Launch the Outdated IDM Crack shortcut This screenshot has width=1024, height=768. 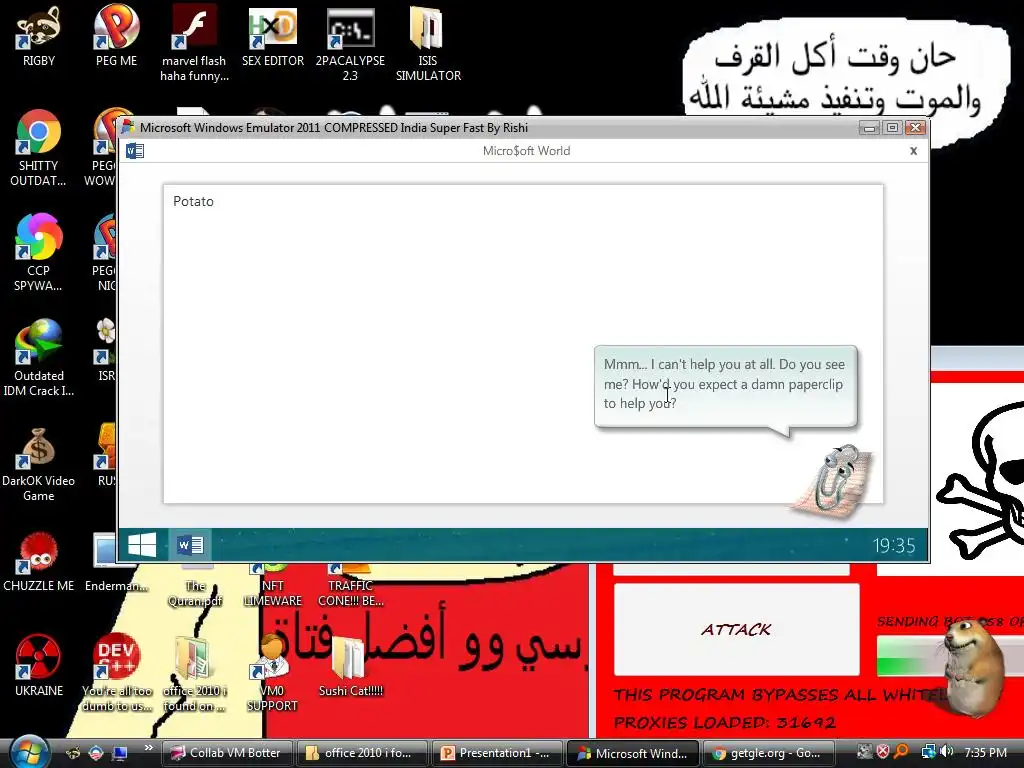[x=39, y=358]
